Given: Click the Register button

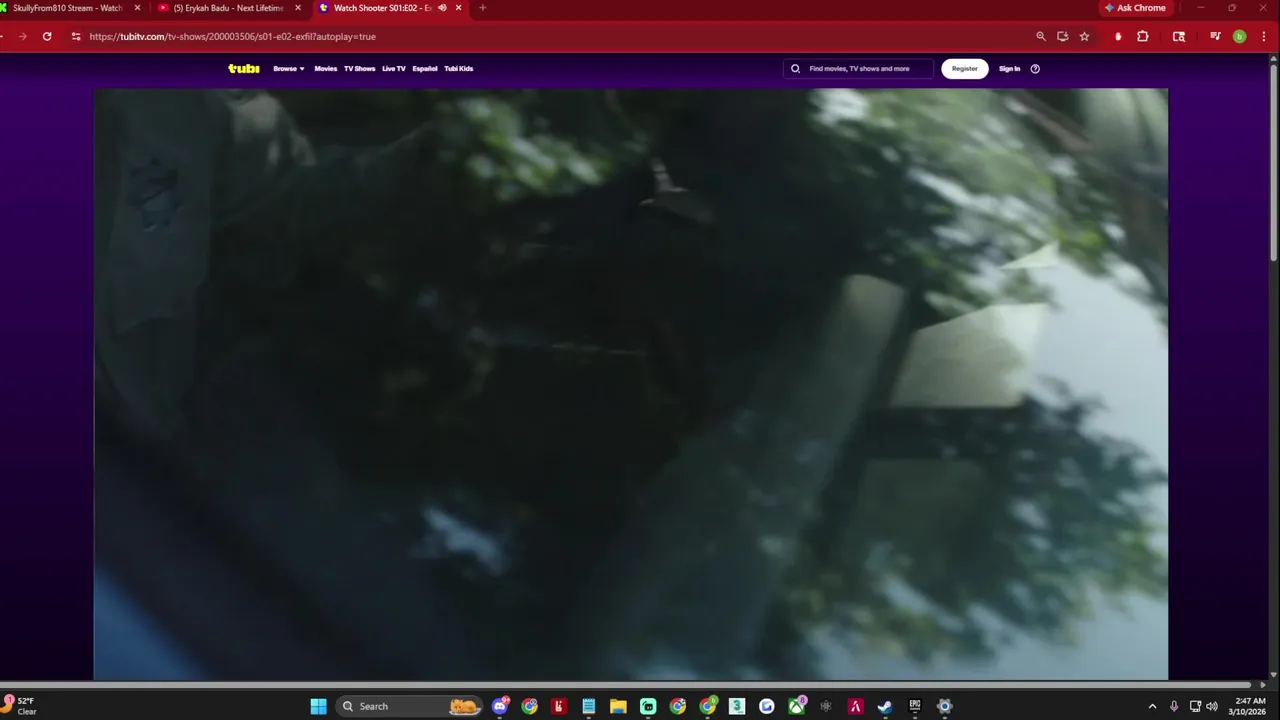Looking at the screenshot, I should coord(965,69).
